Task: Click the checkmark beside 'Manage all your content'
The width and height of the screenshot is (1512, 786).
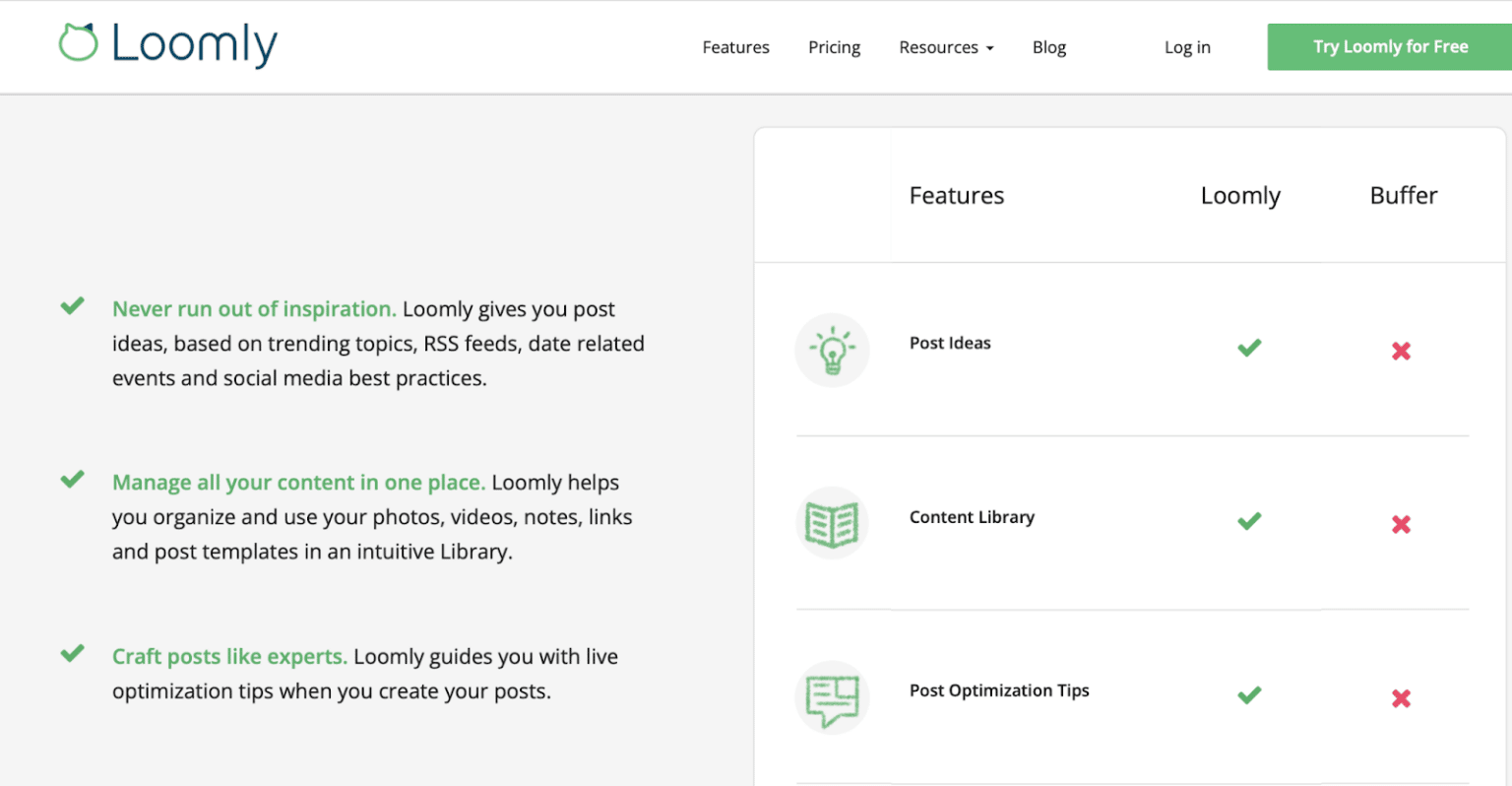Action: tap(72, 479)
